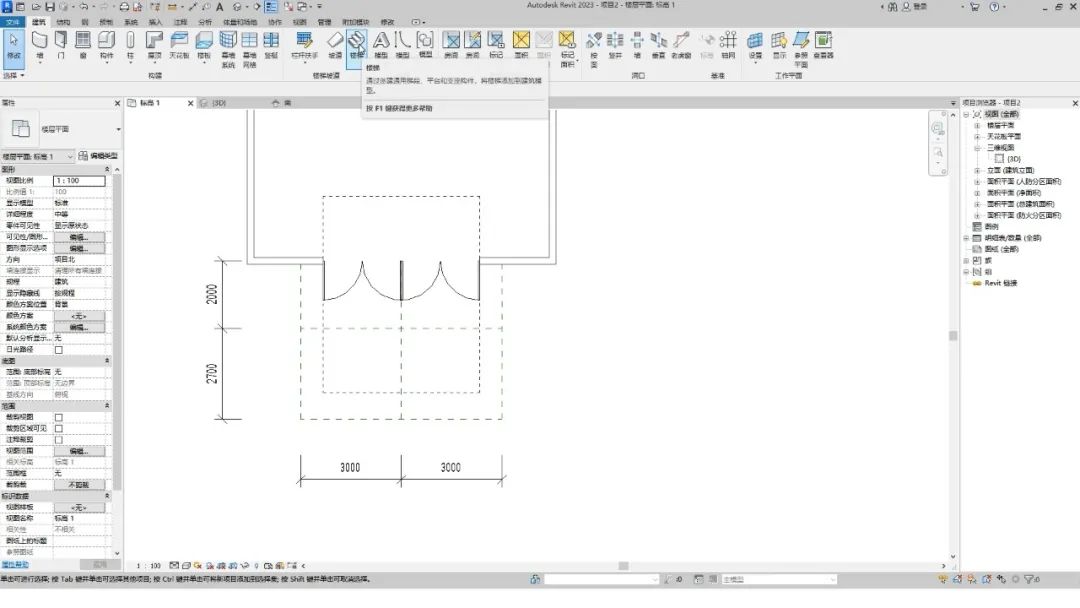Toggle the Annotation Crop (注释裁剪) checkbox
Image resolution: width=1080 pixels, height=608 pixels.
59,440
